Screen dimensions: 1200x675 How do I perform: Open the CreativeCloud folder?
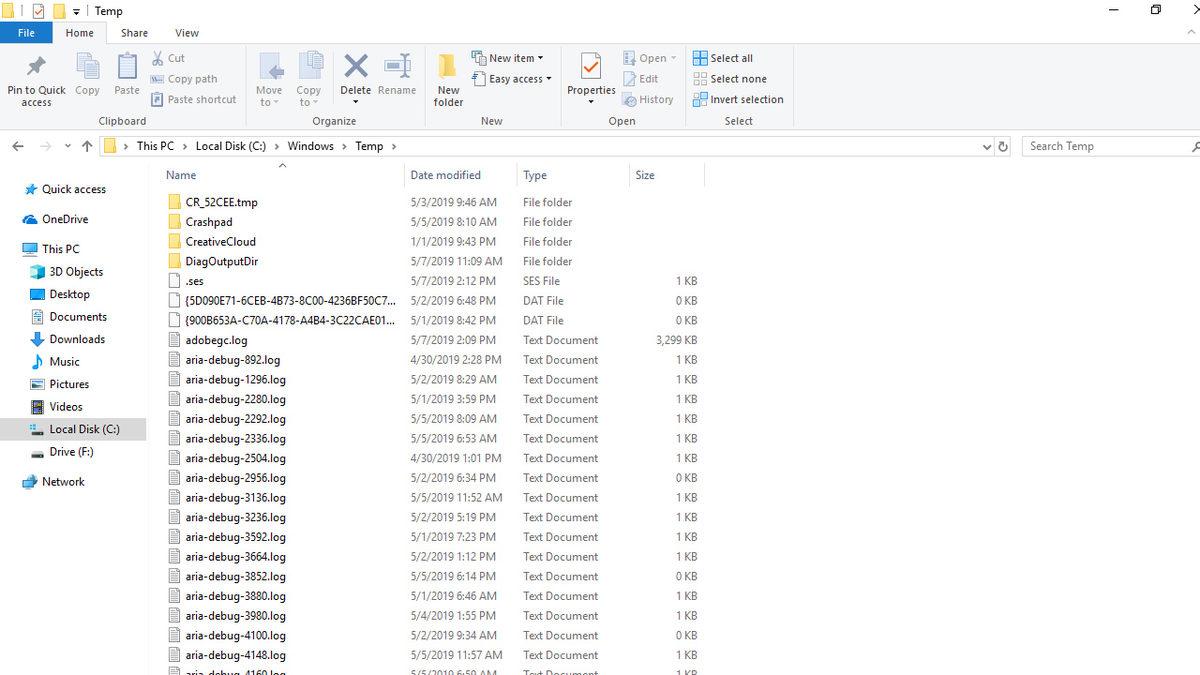coord(220,241)
